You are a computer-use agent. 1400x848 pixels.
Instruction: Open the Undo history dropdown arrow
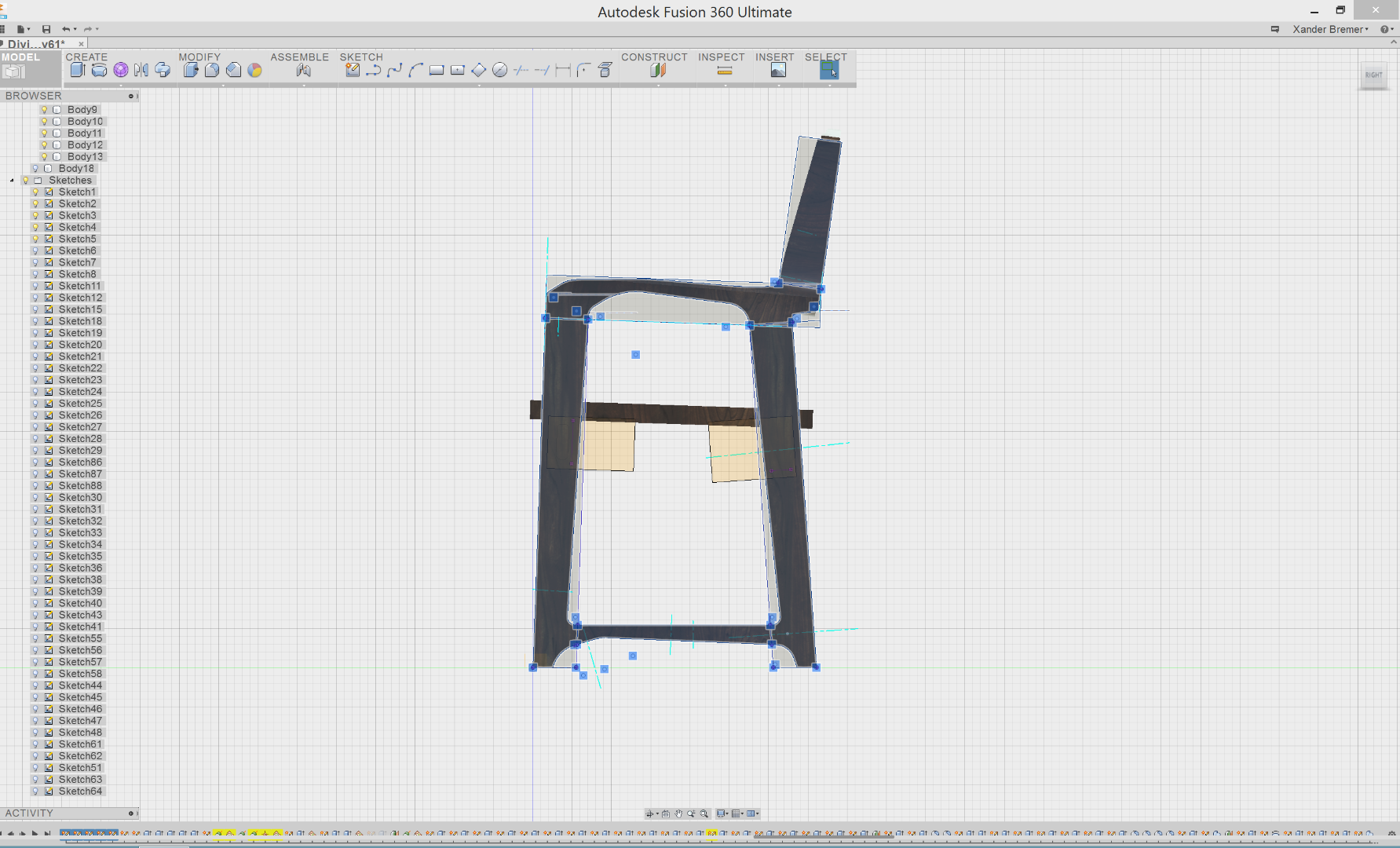75,29
